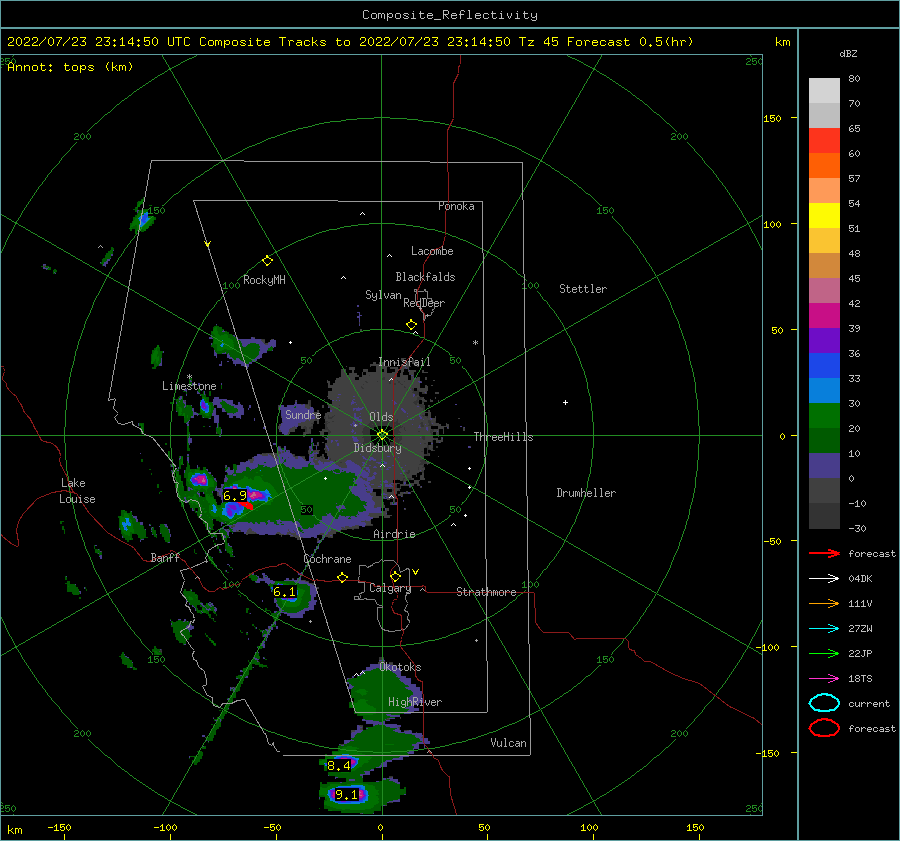Click the Calgary city label
Image resolution: width=900 pixels, height=841 pixels.
click(390, 588)
